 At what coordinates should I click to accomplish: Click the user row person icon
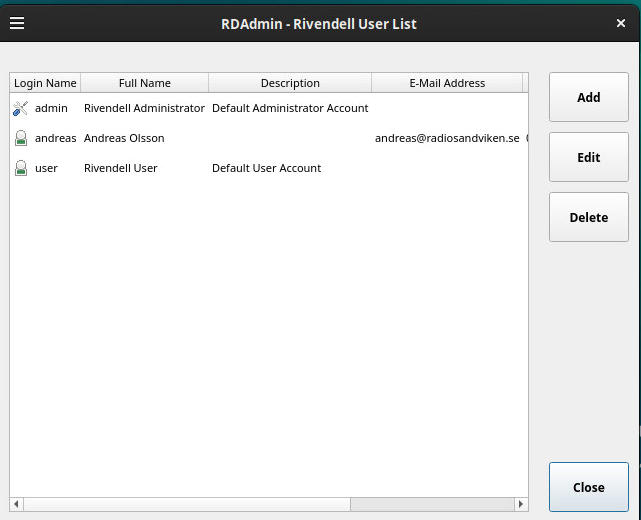coord(21,168)
